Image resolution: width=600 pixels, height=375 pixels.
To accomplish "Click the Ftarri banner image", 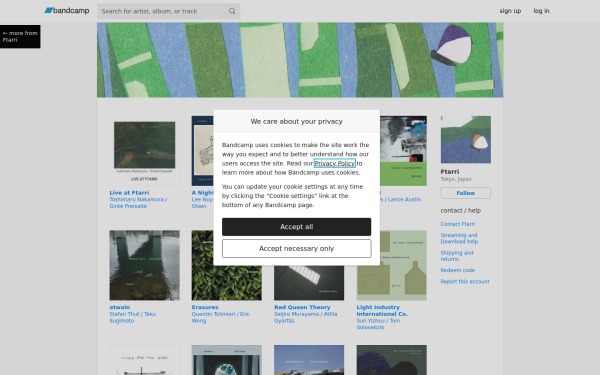I will click(x=300, y=60).
